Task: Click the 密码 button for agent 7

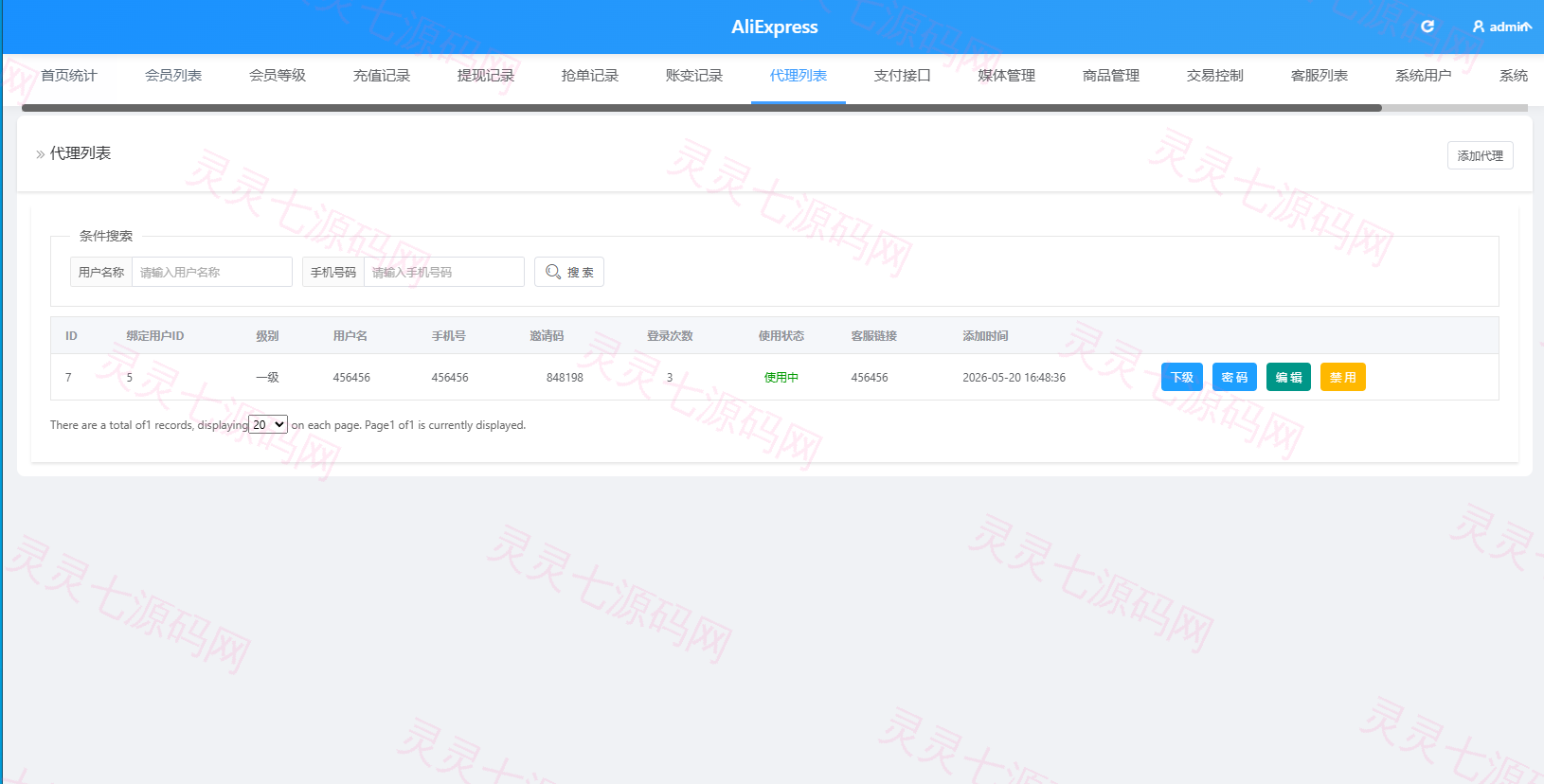Action: 1235,377
